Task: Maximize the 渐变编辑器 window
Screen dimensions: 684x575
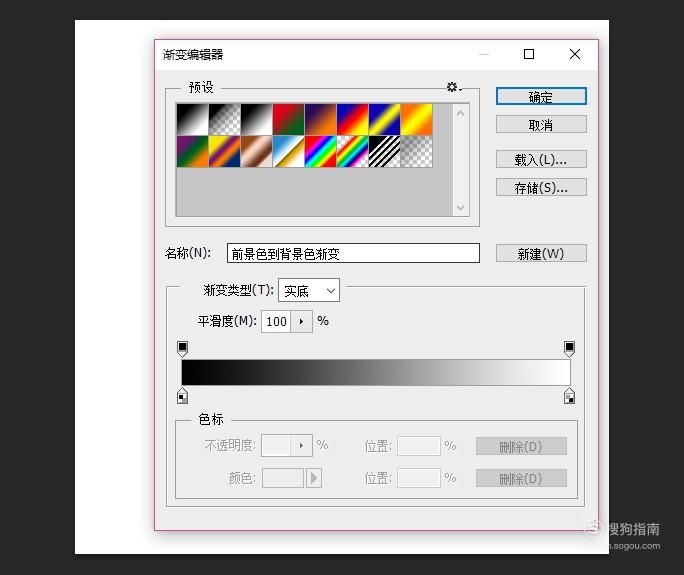Action: 529,54
